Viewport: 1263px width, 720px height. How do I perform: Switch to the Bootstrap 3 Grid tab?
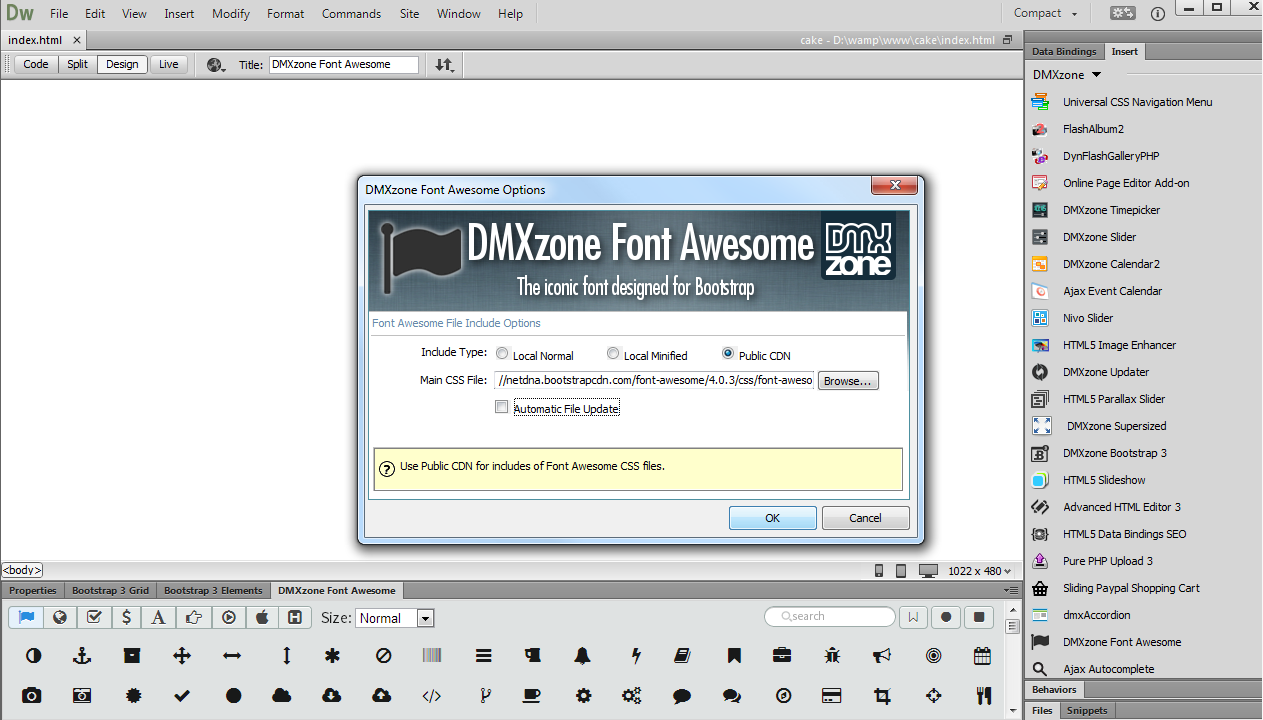(110, 590)
